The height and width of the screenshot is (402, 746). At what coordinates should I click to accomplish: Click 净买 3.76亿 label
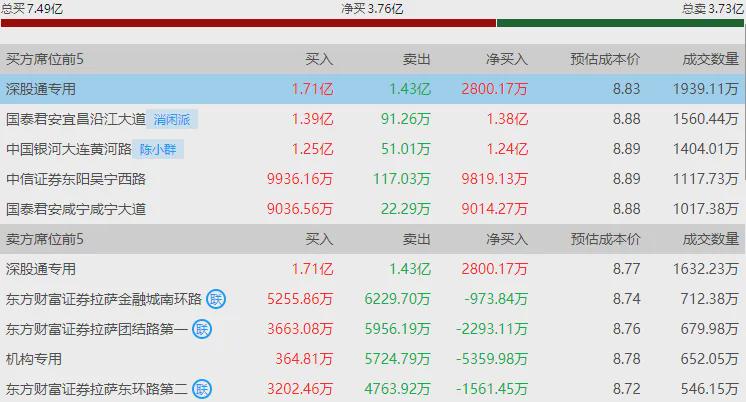point(373,9)
